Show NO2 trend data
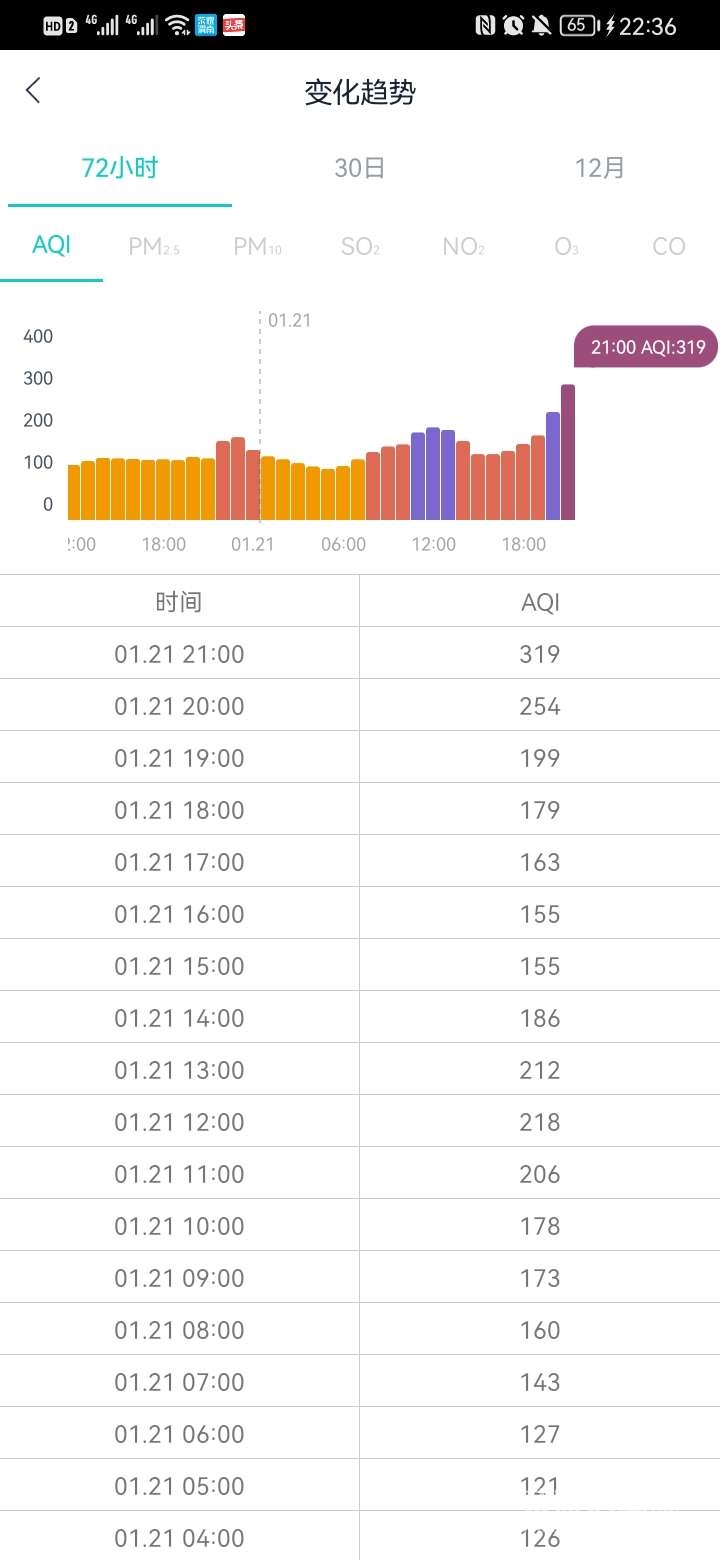The image size is (720, 1560). (x=463, y=246)
